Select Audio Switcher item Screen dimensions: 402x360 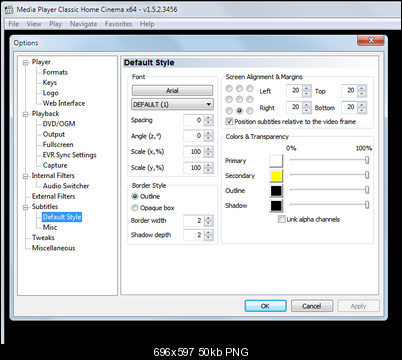(x=66, y=186)
